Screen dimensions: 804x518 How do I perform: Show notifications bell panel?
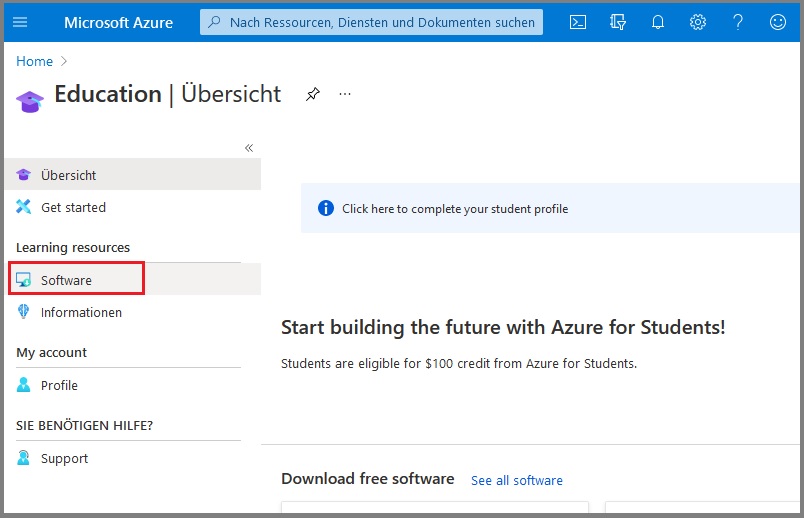[658, 22]
